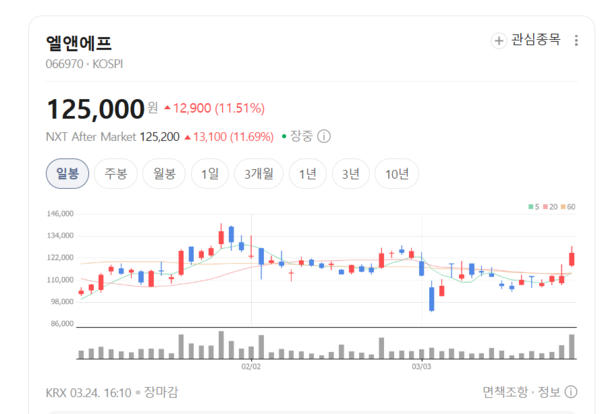The height and width of the screenshot is (414, 600).
Task: Show the 3개월 chart range
Action: [x=259, y=174]
